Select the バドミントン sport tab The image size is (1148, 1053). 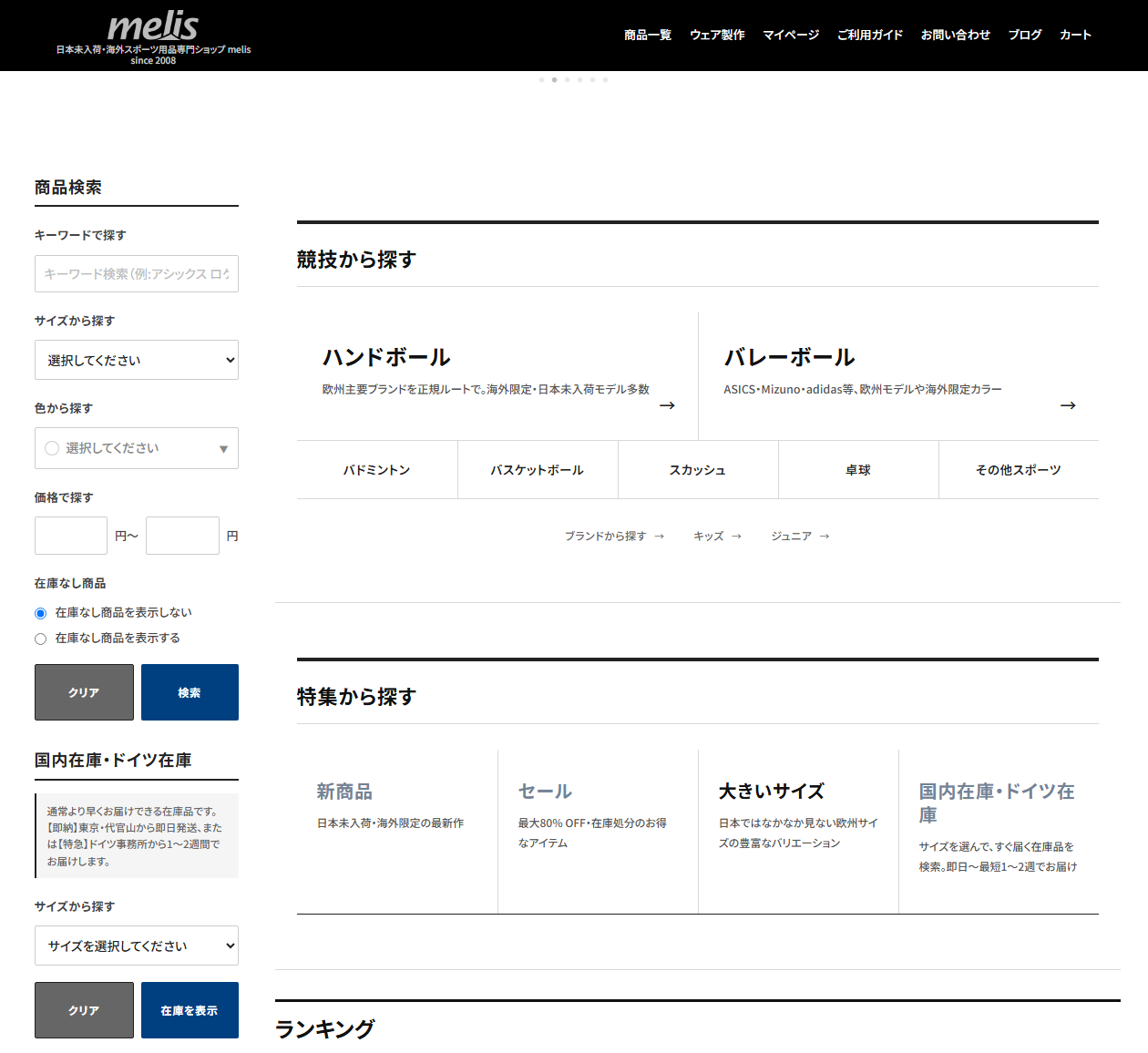coord(377,470)
